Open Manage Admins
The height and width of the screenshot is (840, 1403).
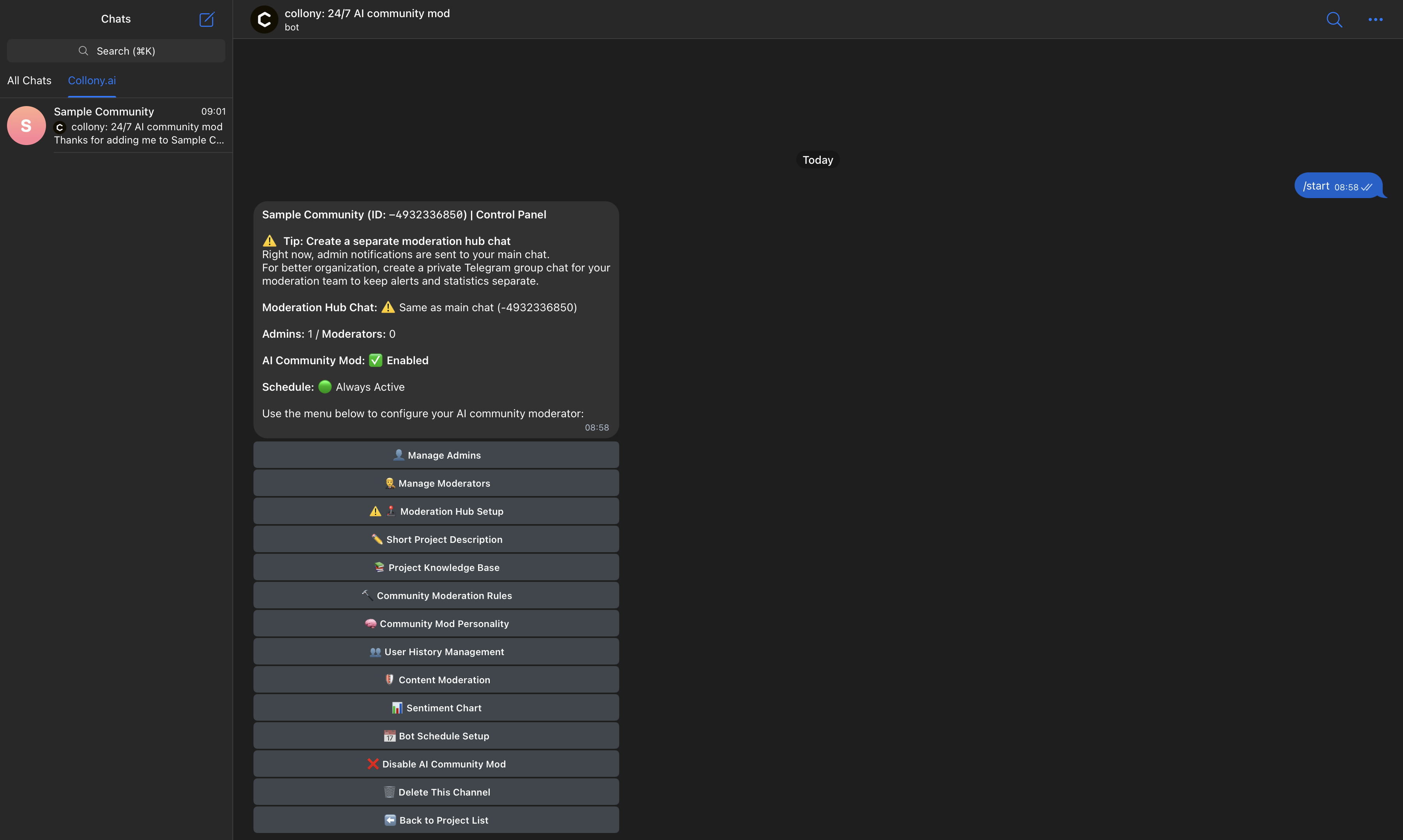436,455
